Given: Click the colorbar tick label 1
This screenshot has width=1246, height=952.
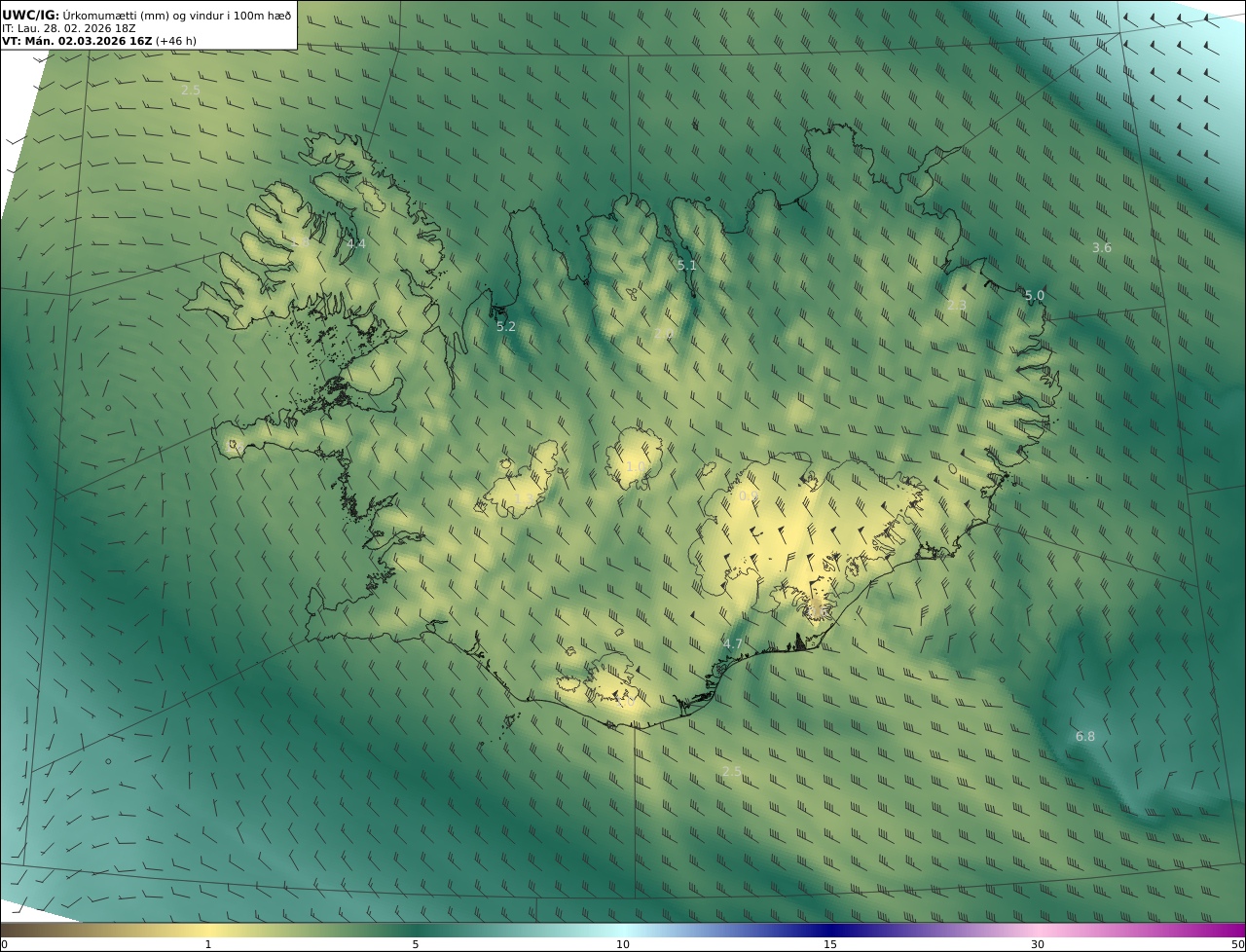Looking at the screenshot, I should [x=207, y=944].
